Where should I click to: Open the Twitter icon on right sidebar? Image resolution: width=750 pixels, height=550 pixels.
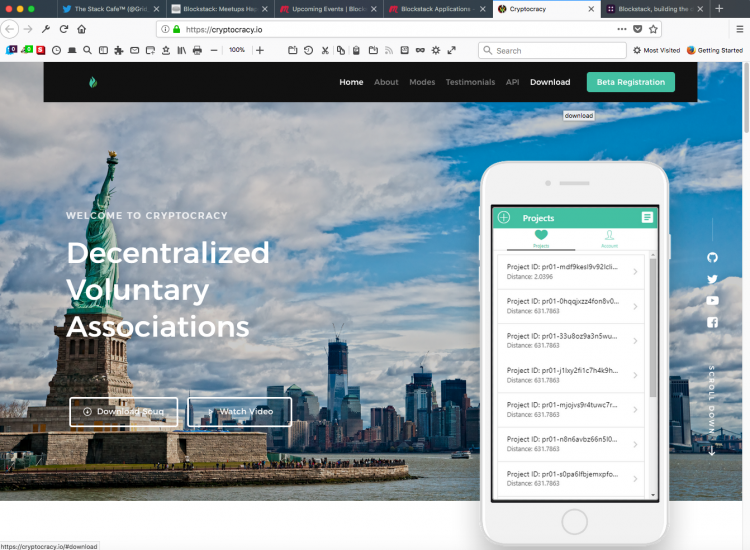tap(712, 279)
